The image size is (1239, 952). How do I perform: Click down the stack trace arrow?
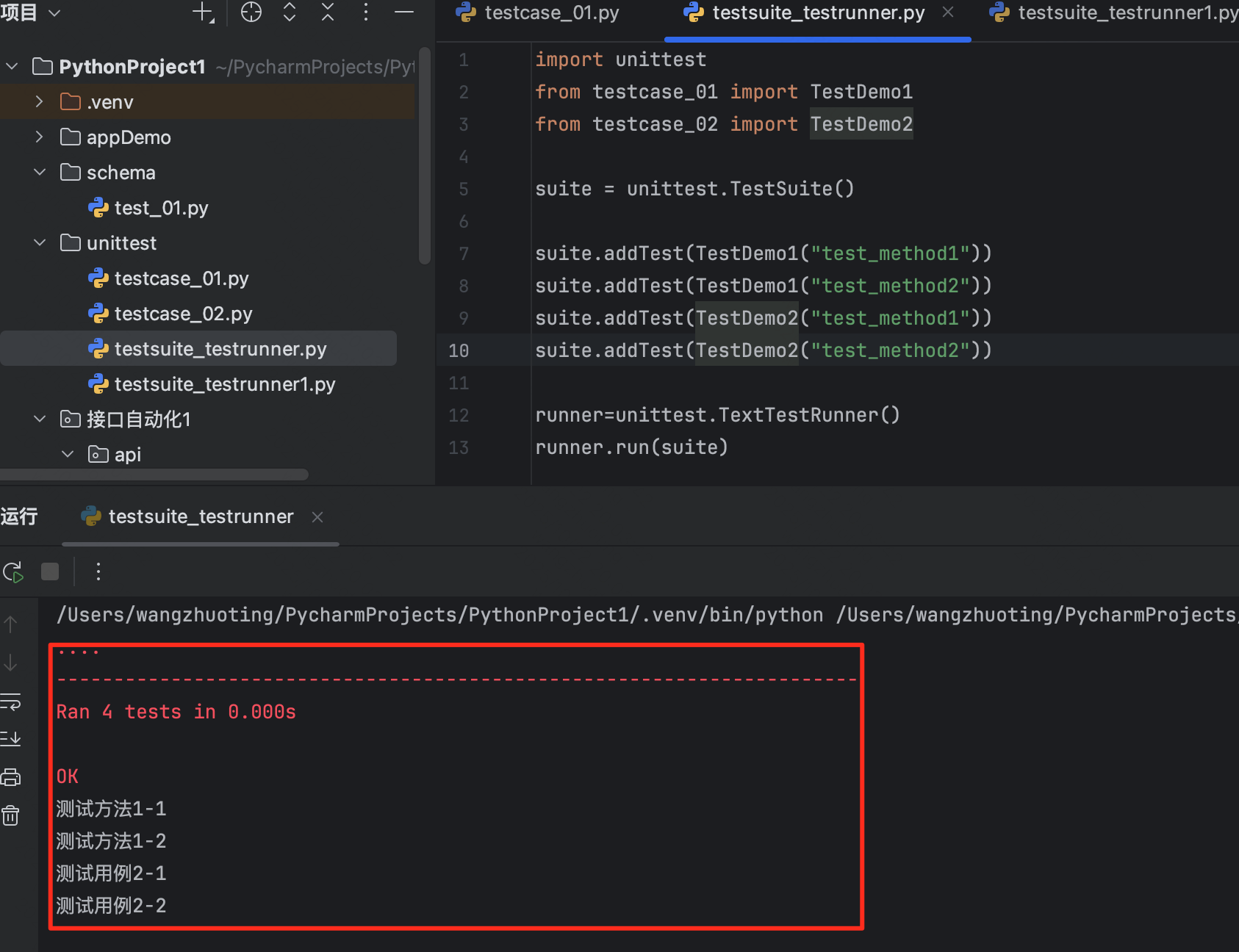click(x=11, y=663)
